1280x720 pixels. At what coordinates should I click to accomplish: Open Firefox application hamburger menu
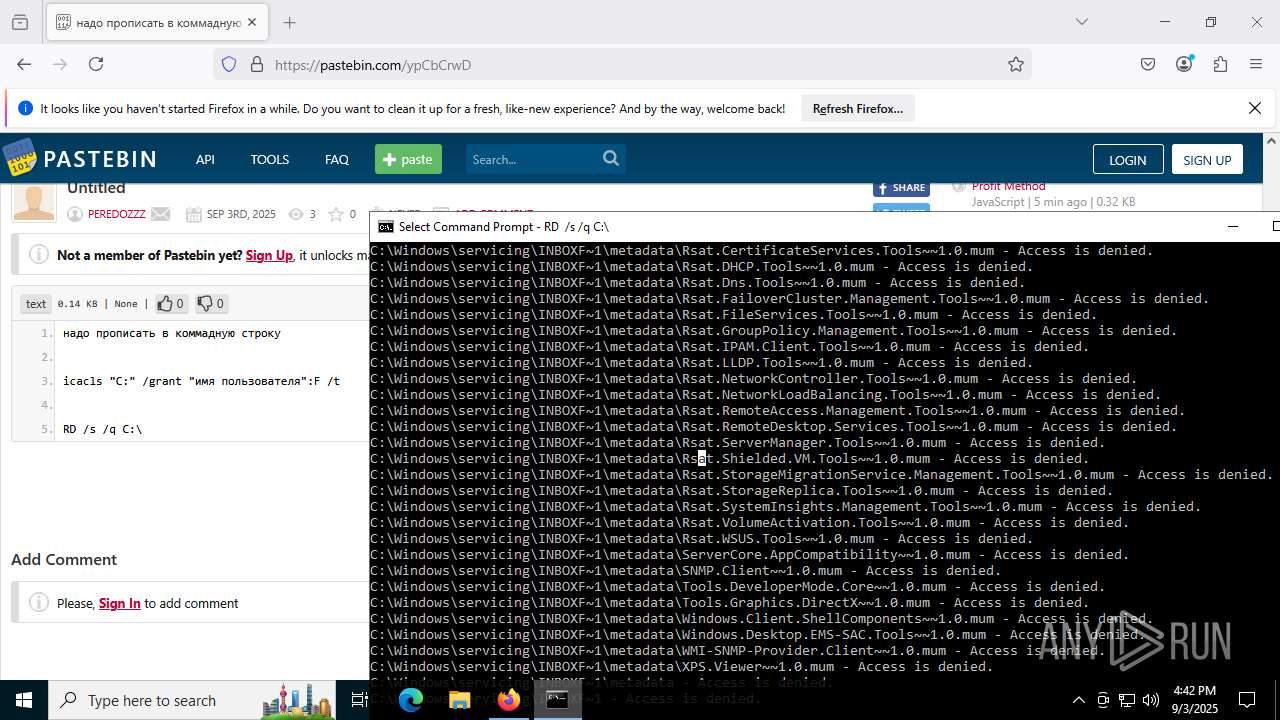click(1256, 64)
